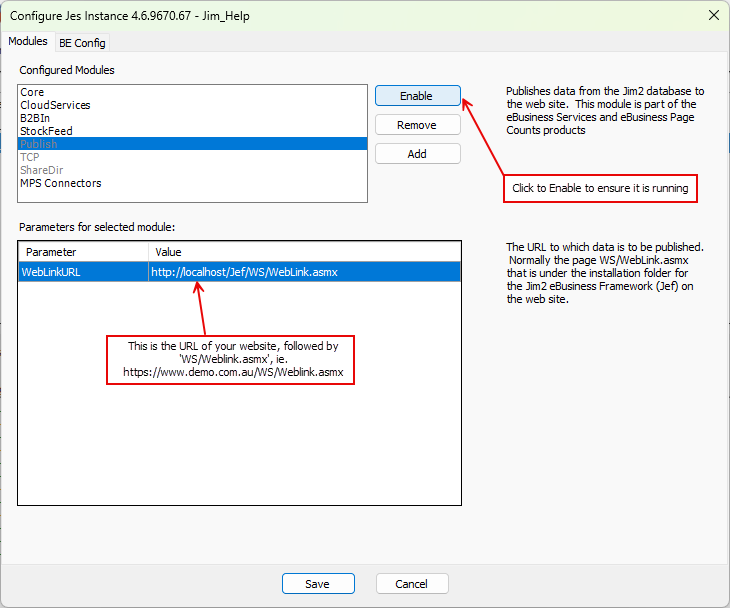Click the WebLinkURL parameter cell
Image resolution: width=730 pixels, height=608 pixels.
(x=84, y=272)
